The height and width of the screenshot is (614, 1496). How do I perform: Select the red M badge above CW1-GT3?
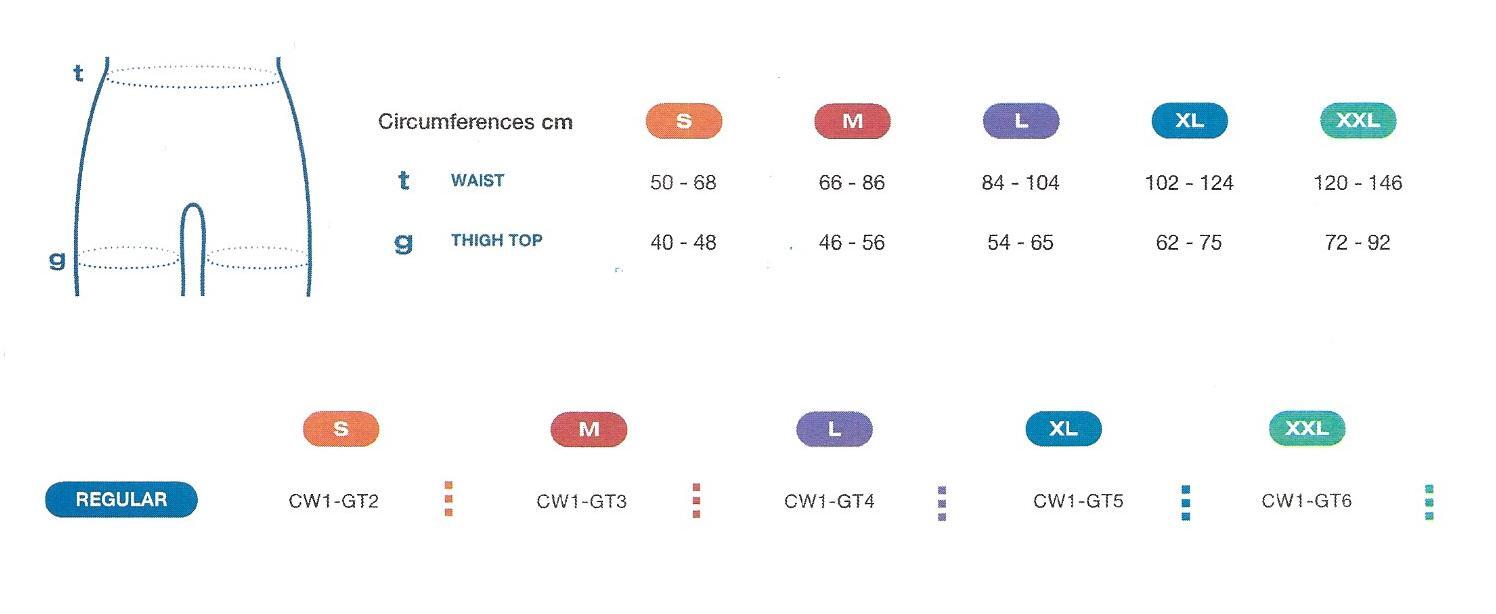tap(588, 429)
